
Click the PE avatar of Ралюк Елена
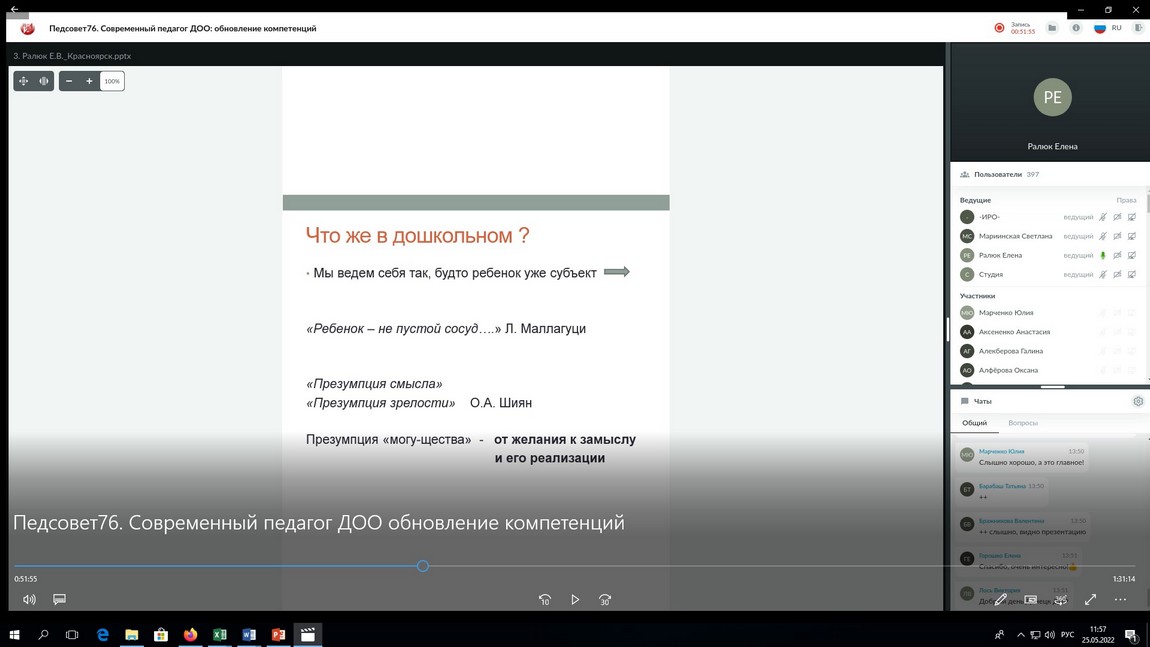point(1052,97)
